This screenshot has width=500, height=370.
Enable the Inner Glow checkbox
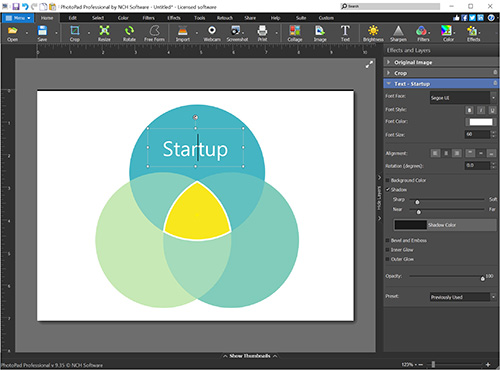point(388,250)
